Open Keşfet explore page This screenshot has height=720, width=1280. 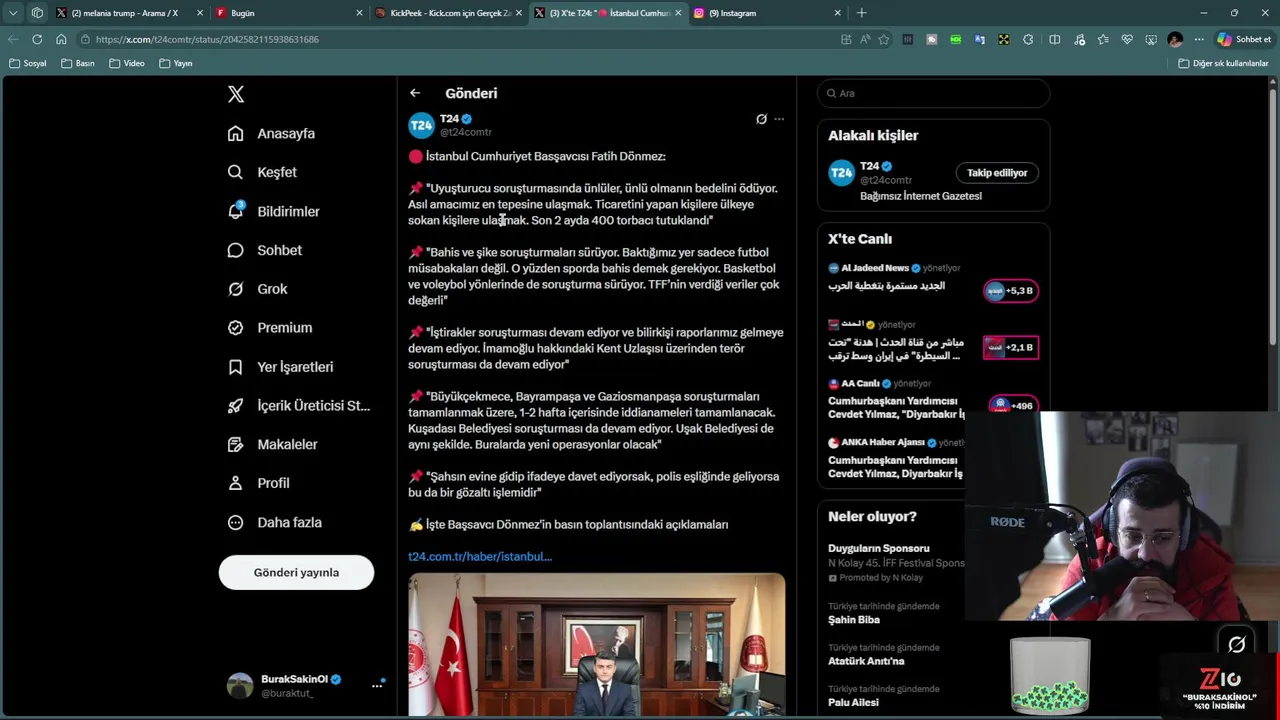click(262, 172)
